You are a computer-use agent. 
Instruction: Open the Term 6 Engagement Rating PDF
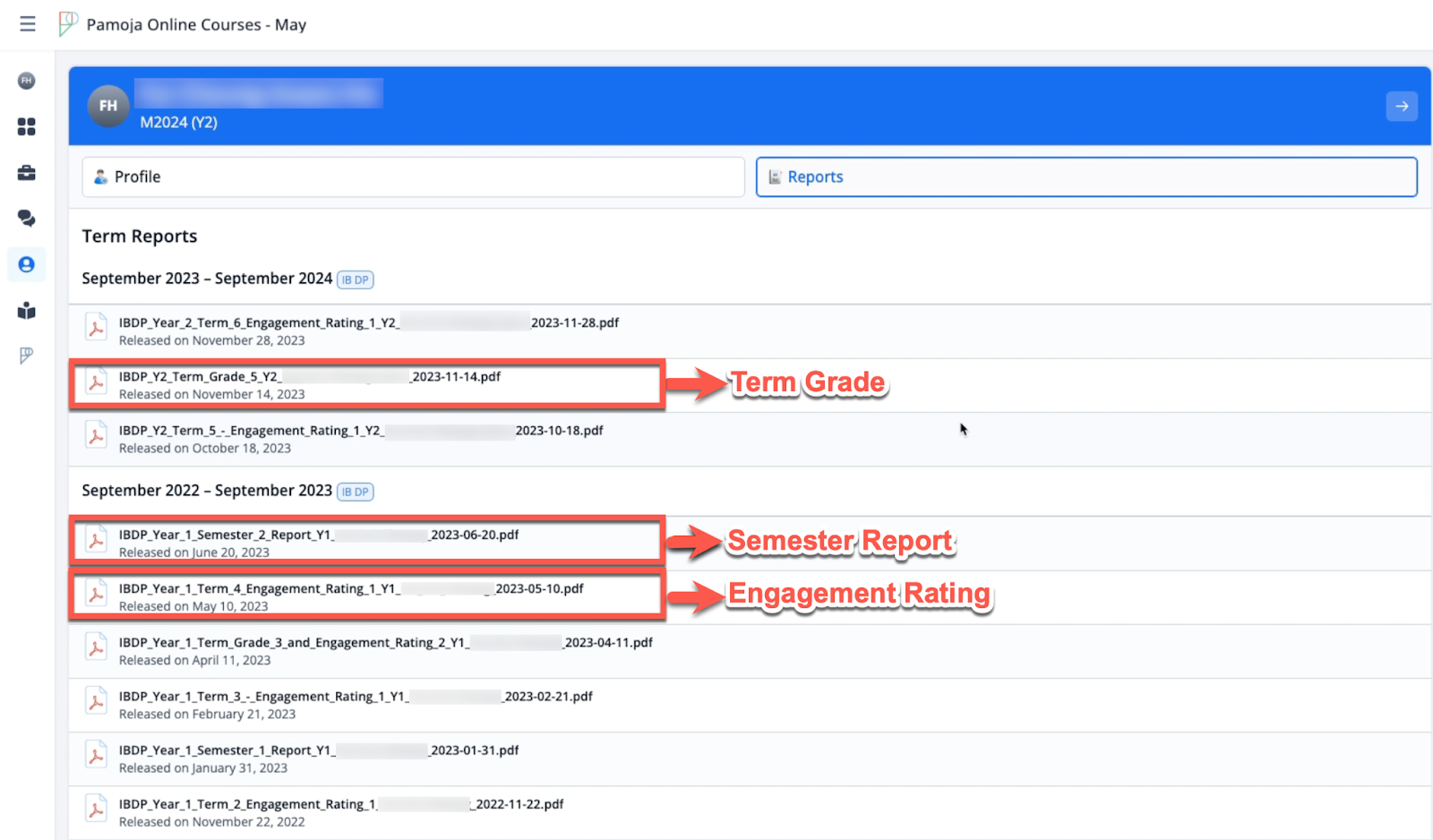point(368,323)
